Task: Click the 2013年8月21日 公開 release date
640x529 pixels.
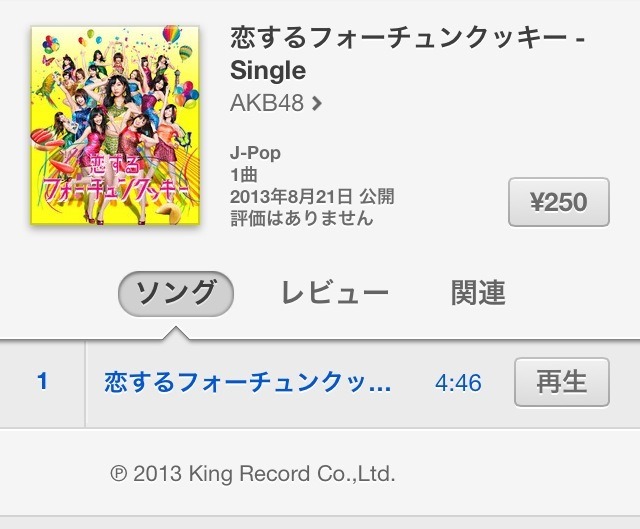Action: (x=312, y=197)
